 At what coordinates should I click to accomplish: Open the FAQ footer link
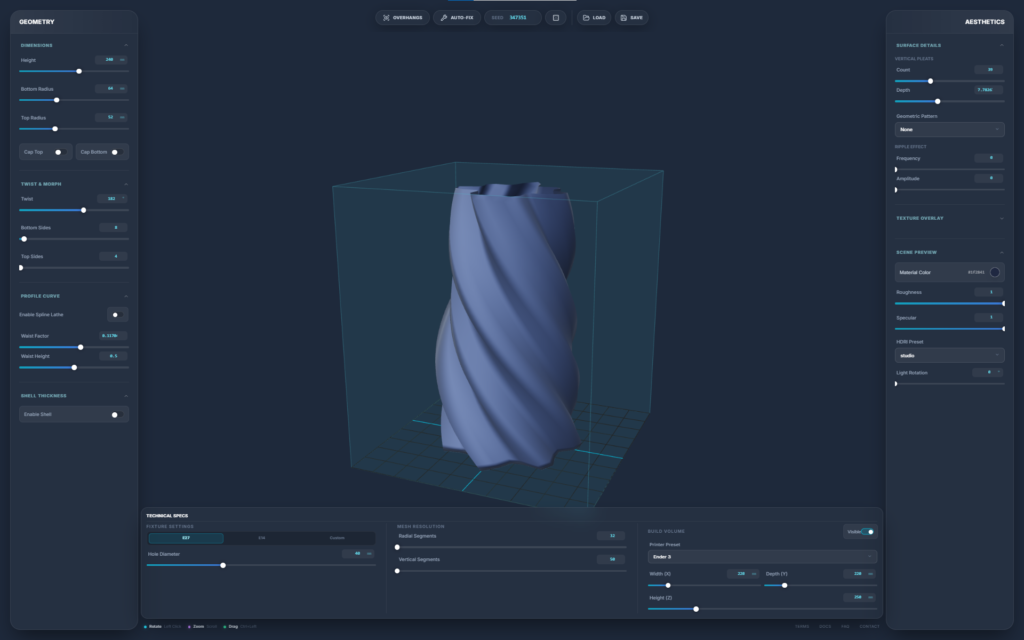(845, 626)
